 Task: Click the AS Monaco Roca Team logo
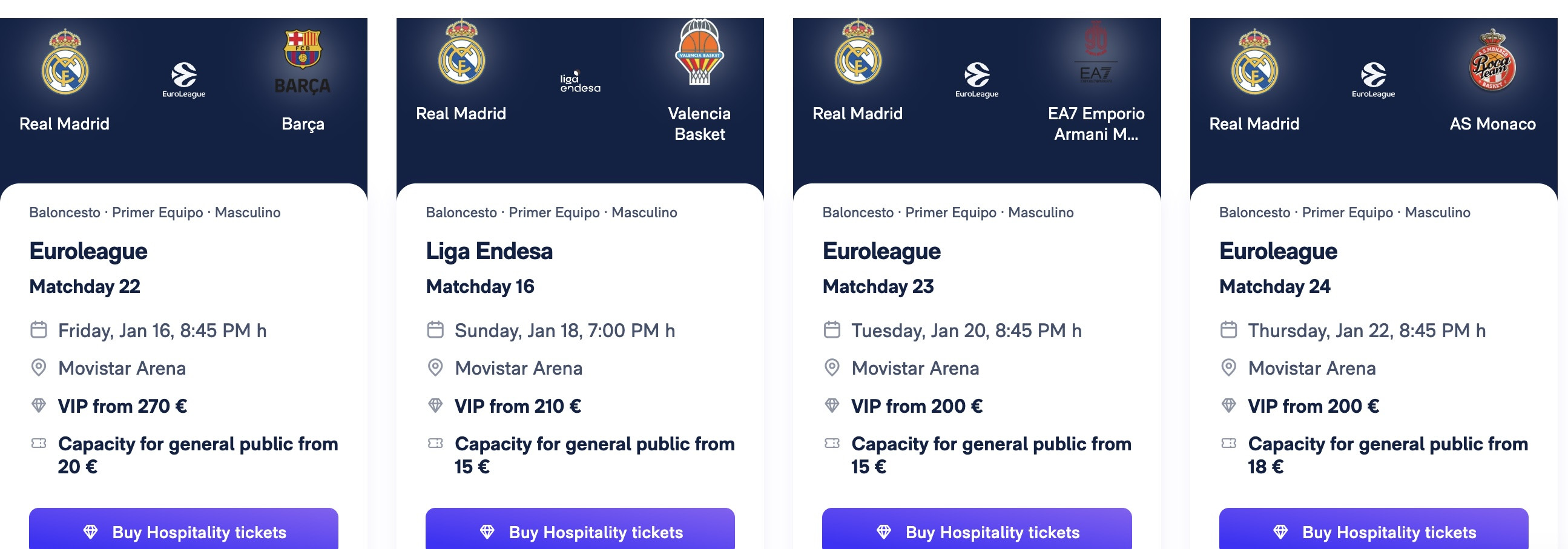pos(1492,61)
